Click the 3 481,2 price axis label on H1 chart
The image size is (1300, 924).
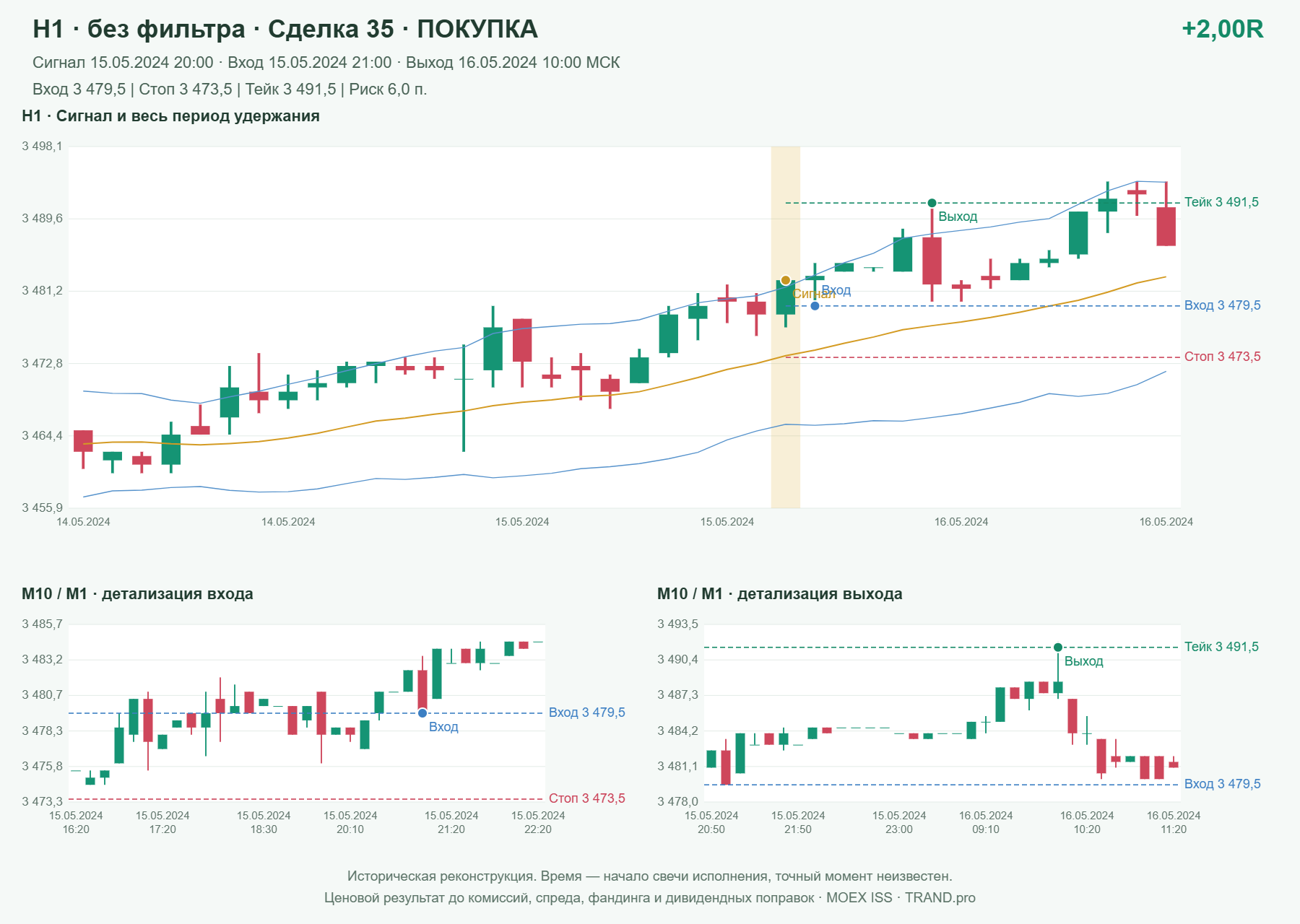point(42,291)
